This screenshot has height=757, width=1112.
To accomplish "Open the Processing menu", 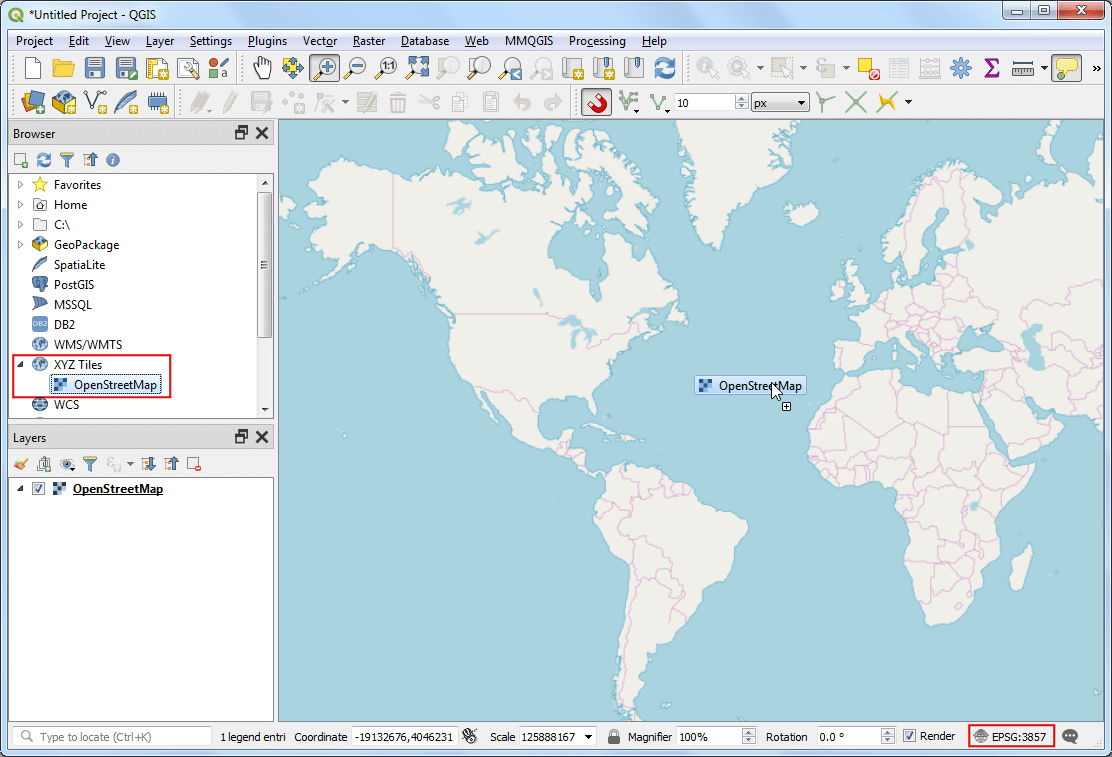I will [x=597, y=41].
